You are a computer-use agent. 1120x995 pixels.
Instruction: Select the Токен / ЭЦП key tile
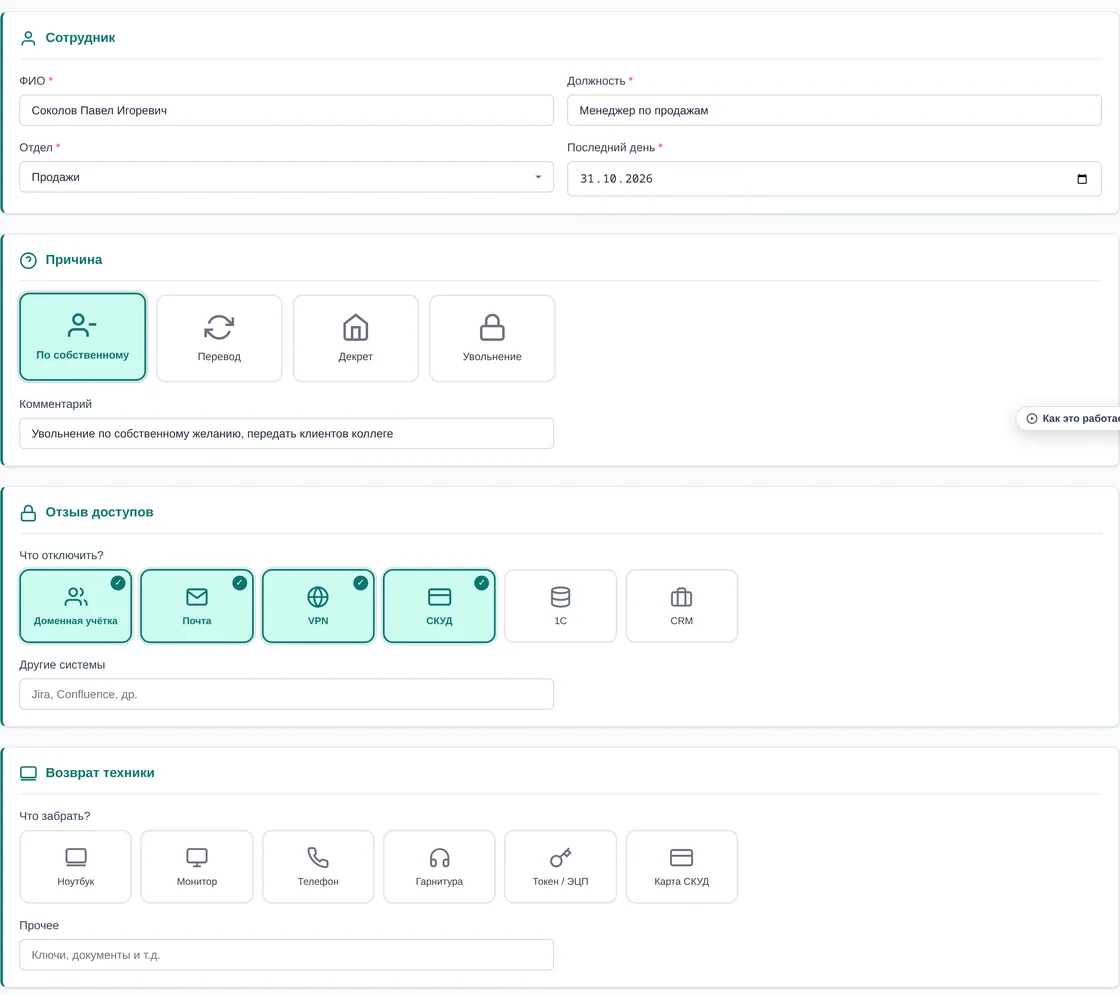[560, 866]
